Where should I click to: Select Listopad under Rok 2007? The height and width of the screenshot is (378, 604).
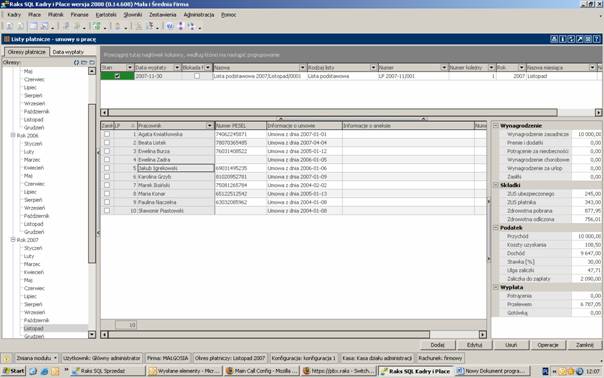tap(34, 328)
